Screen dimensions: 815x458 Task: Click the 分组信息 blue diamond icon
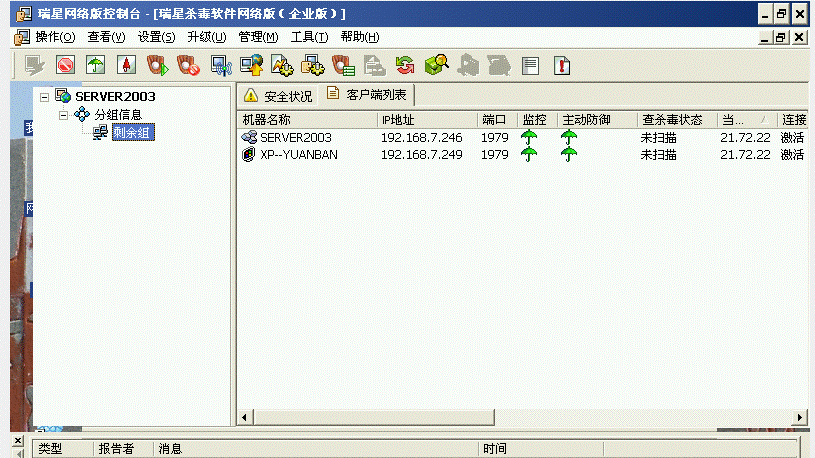(82, 114)
